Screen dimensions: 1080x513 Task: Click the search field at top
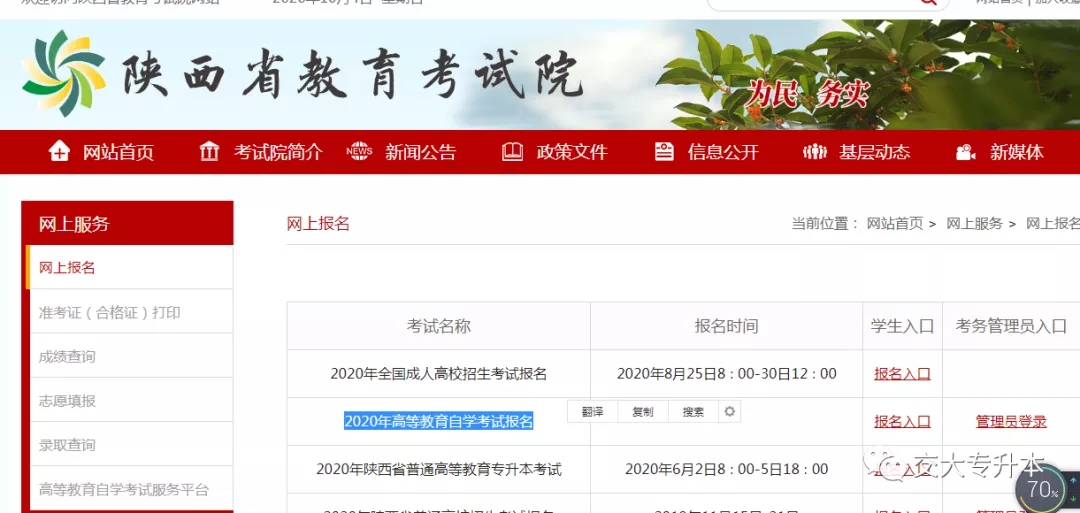tap(827, 3)
